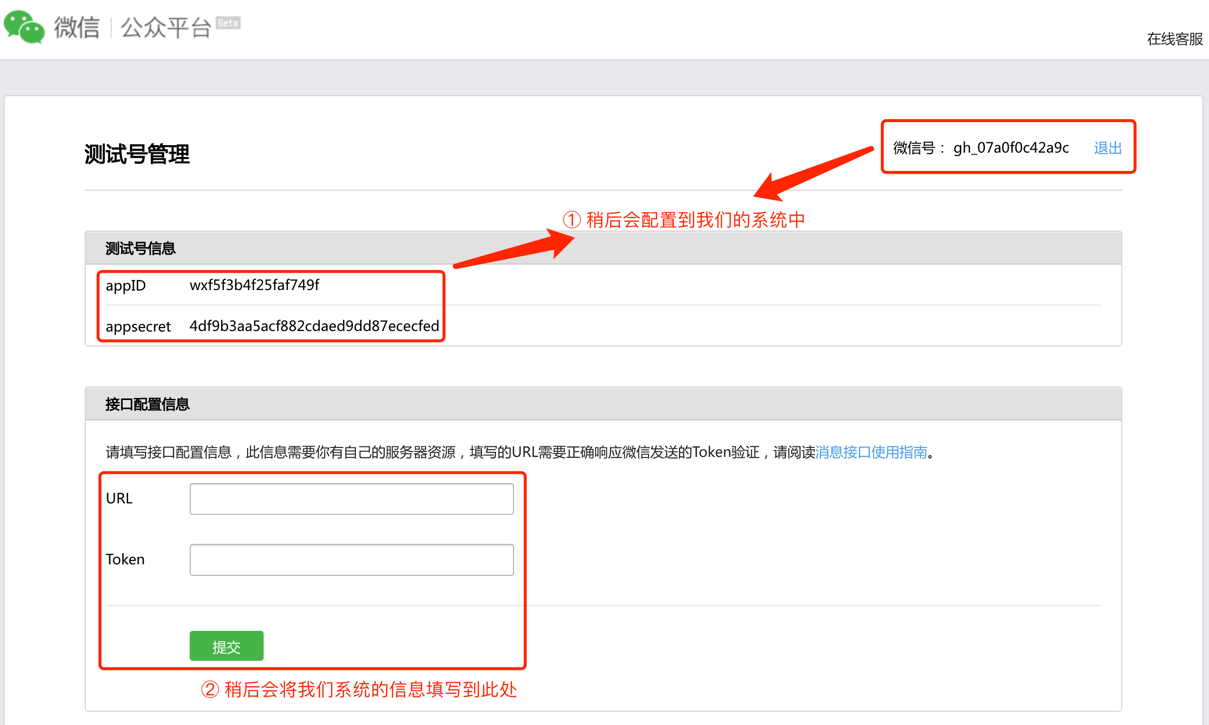The width and height of the screenshot is (1209, 725).
Task: Focus the URL input field
Action: [x=351, y=499]
